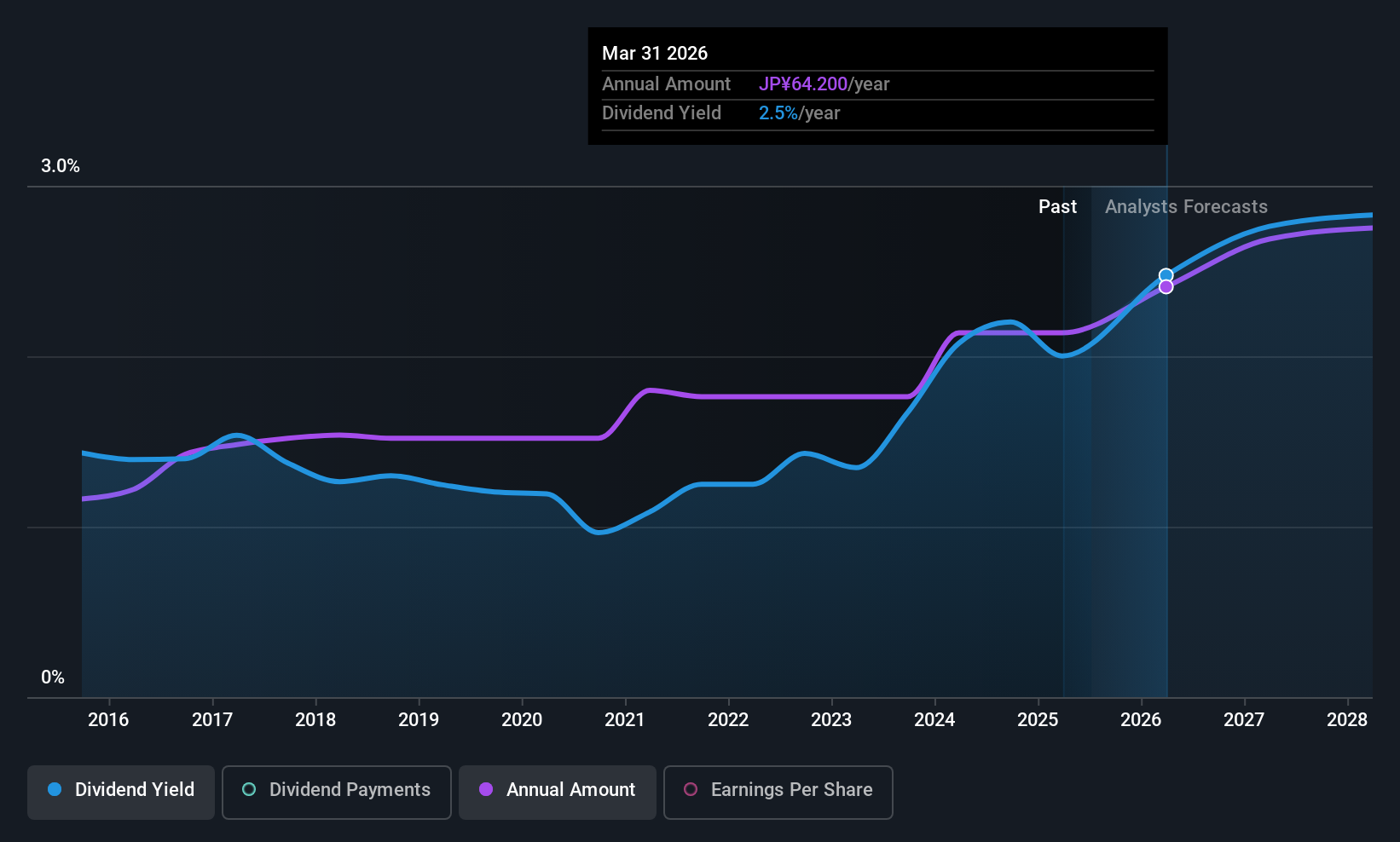Click the Analysts Forecasts label
Image resolution: width=1400 pixels, height=842 pixels.
[x=1186, y=207]
